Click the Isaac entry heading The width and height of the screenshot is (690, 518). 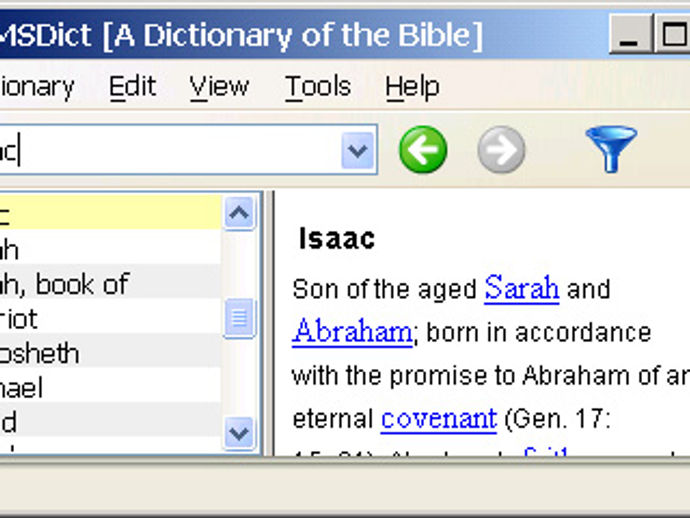tap(337, 239)
